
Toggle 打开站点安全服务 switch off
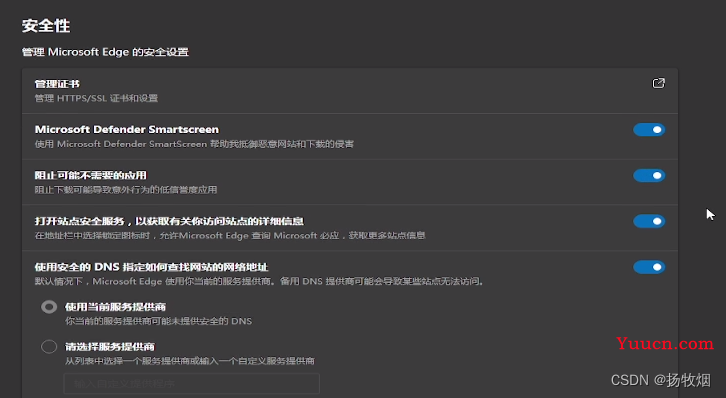649,221
